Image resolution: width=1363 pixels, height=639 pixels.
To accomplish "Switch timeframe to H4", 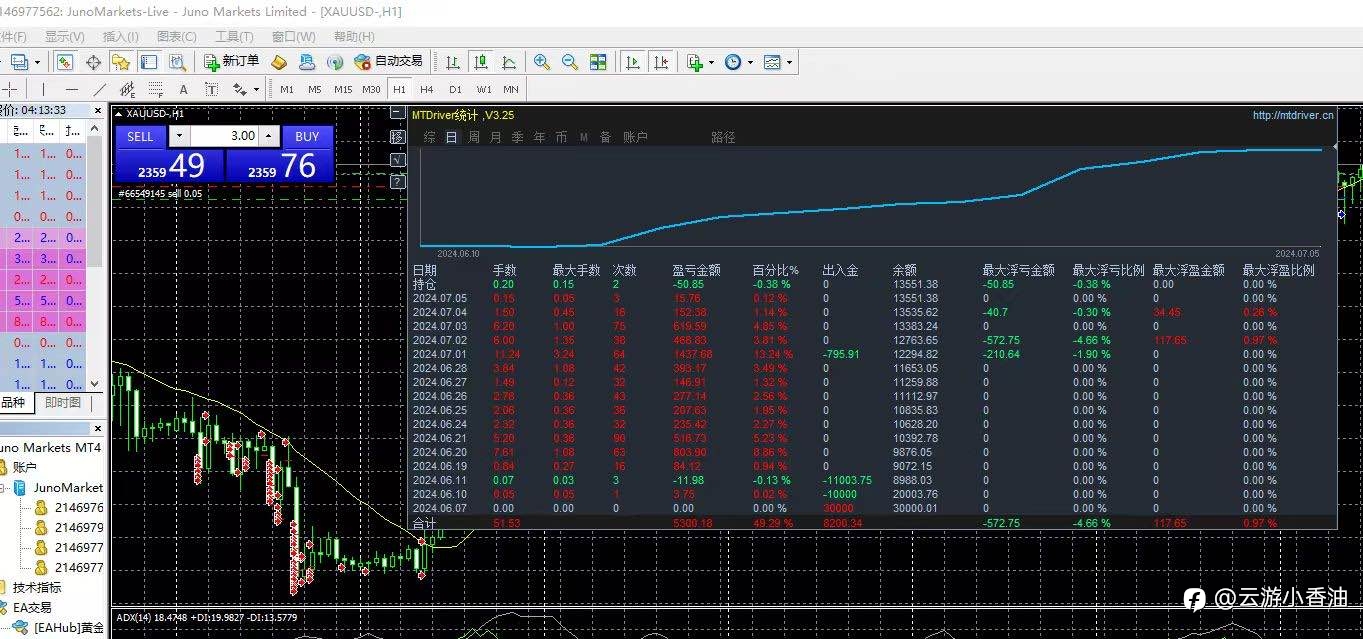I will [427, 89].
